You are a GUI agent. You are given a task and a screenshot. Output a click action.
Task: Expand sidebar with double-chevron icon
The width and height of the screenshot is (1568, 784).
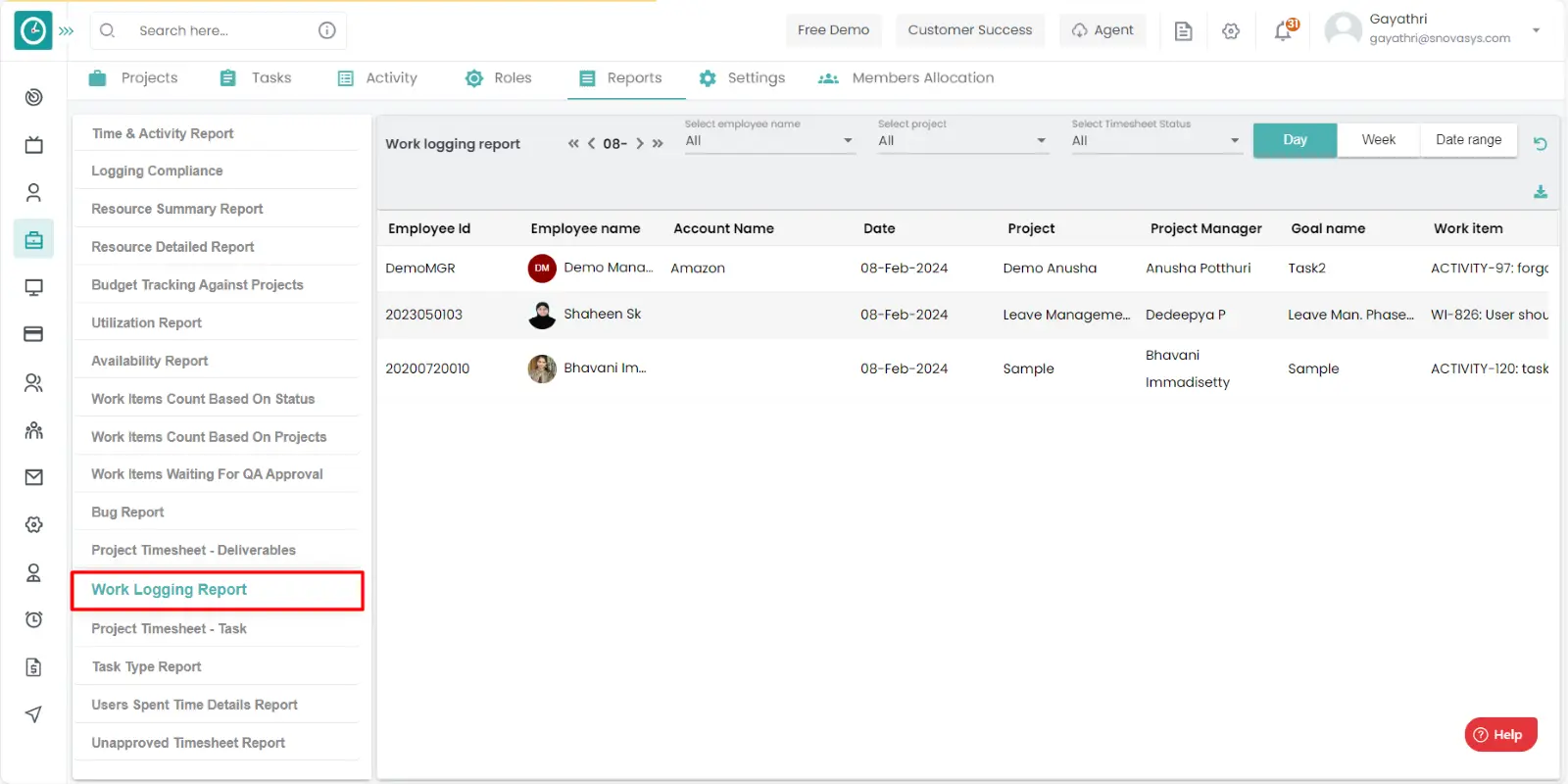point(66,31)
